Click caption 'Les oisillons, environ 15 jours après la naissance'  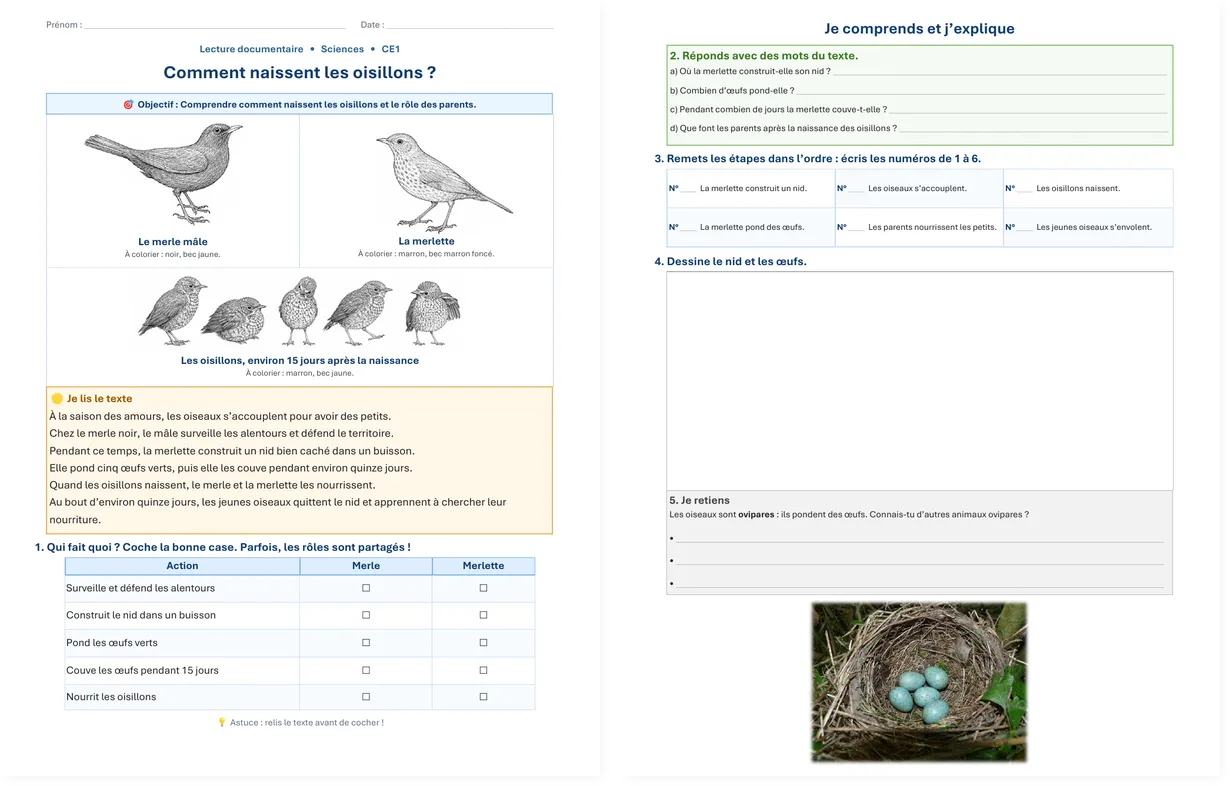pos(300,361)
